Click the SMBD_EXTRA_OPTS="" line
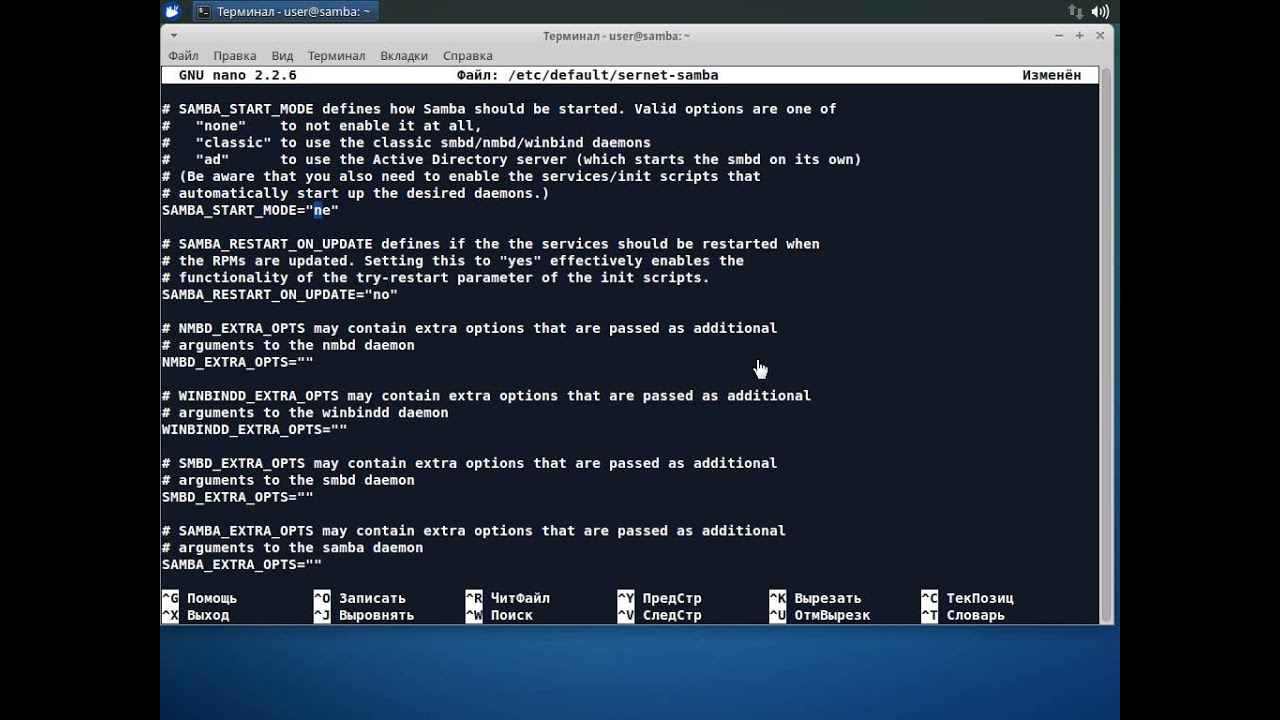Image resolution: width=1280 pixels, height=720 pixels. point(238,497)
